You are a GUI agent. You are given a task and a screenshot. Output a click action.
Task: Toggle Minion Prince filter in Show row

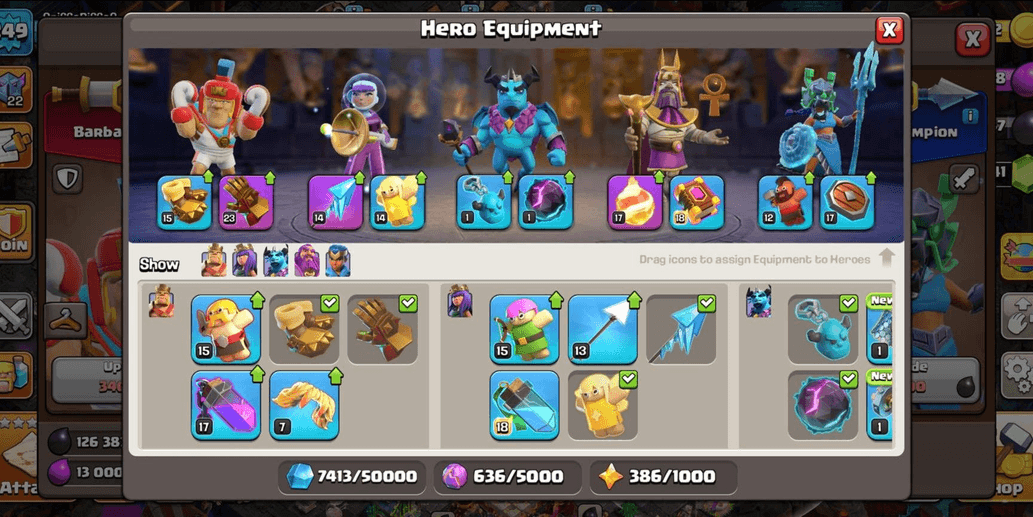click(x=275, y=260)
